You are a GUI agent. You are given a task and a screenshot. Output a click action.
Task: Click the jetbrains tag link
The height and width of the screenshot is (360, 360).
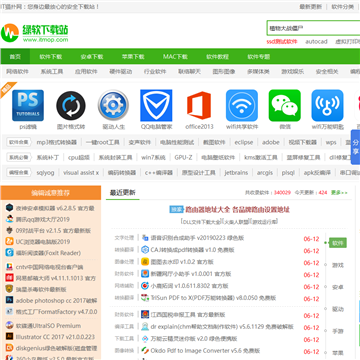(236, 173)
